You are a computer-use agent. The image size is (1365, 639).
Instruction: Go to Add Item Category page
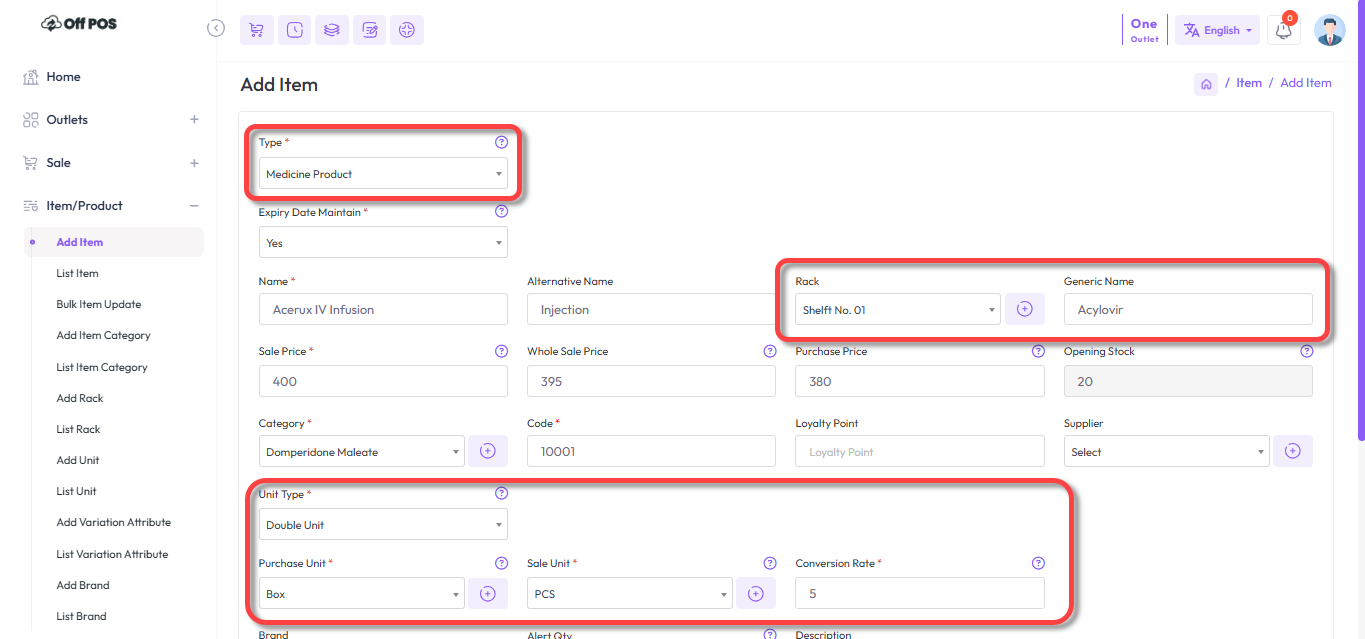tap(103, 336)
